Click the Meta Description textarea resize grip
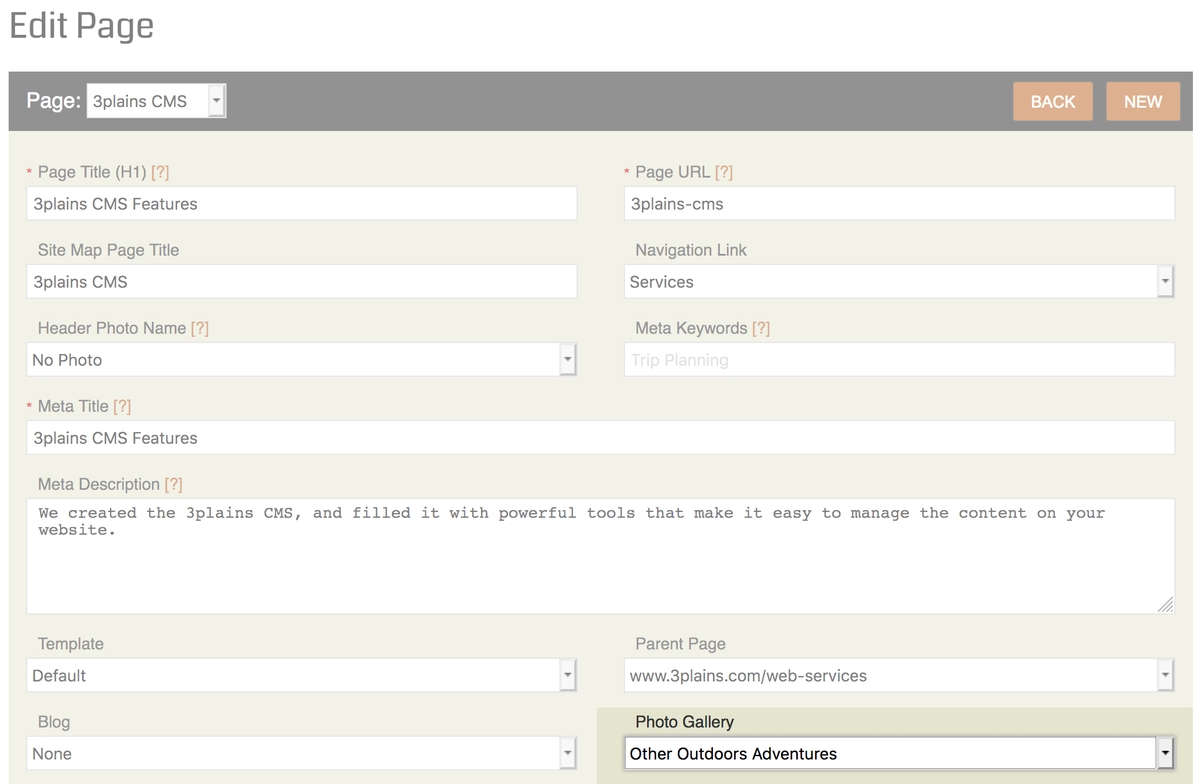 (1165, 604)
